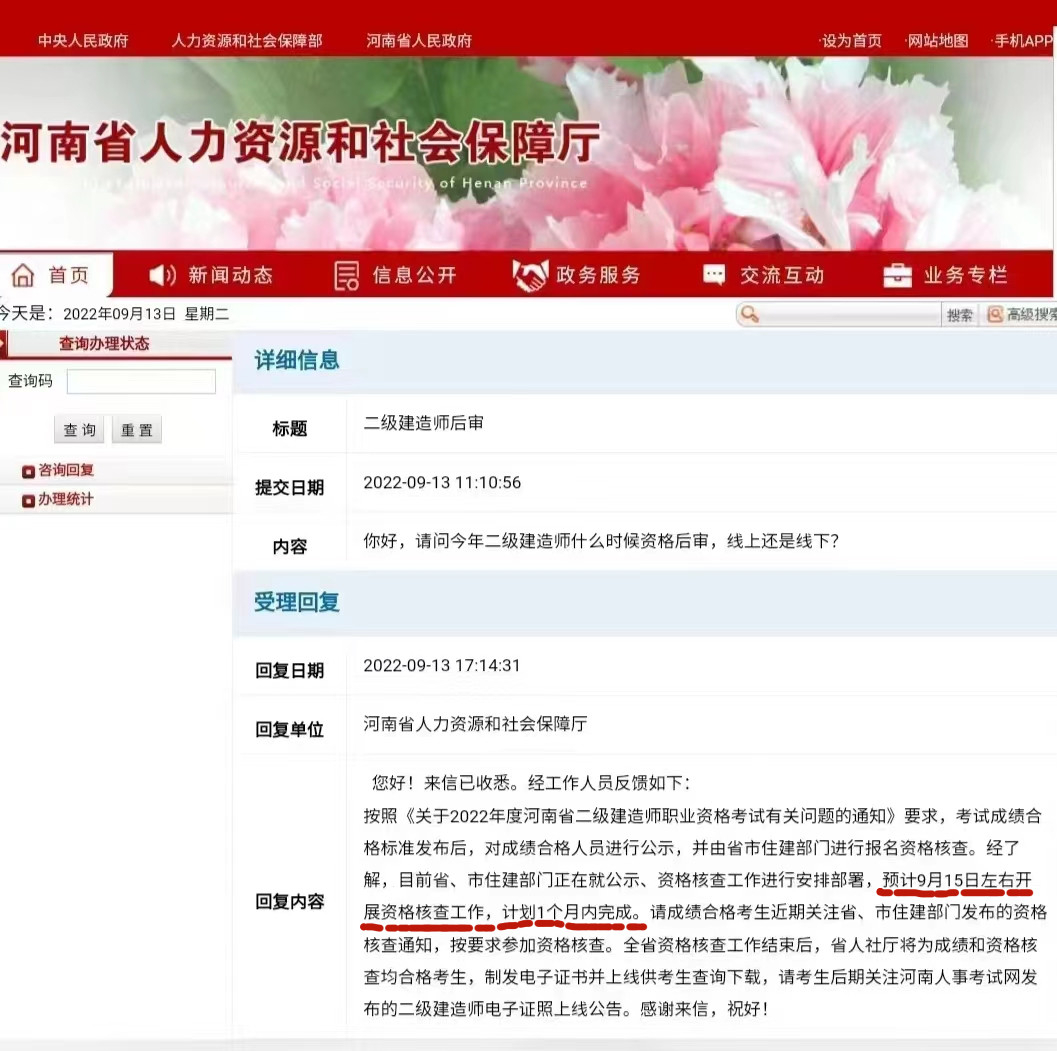Open the 河南省人民政府 link
The image size is (1057, 1051).
(x=419, y=41)
